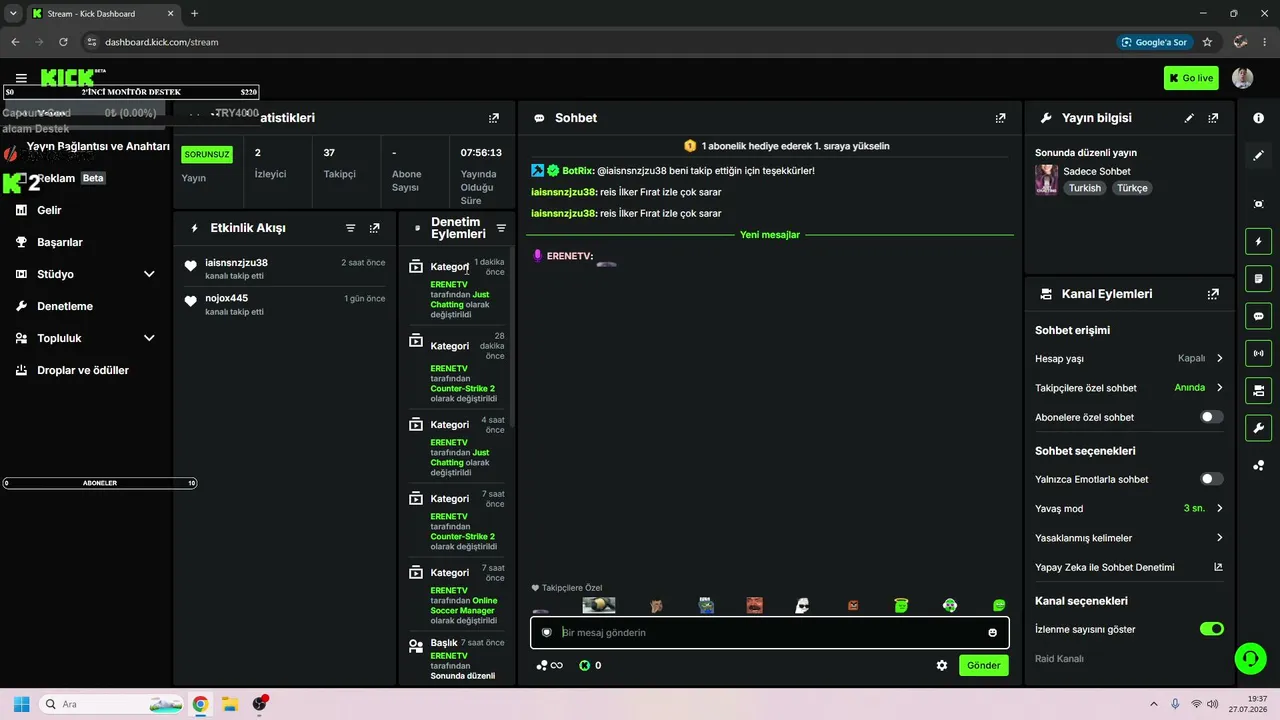Toggle the wrench widget in right rail

click(1258, 428)
